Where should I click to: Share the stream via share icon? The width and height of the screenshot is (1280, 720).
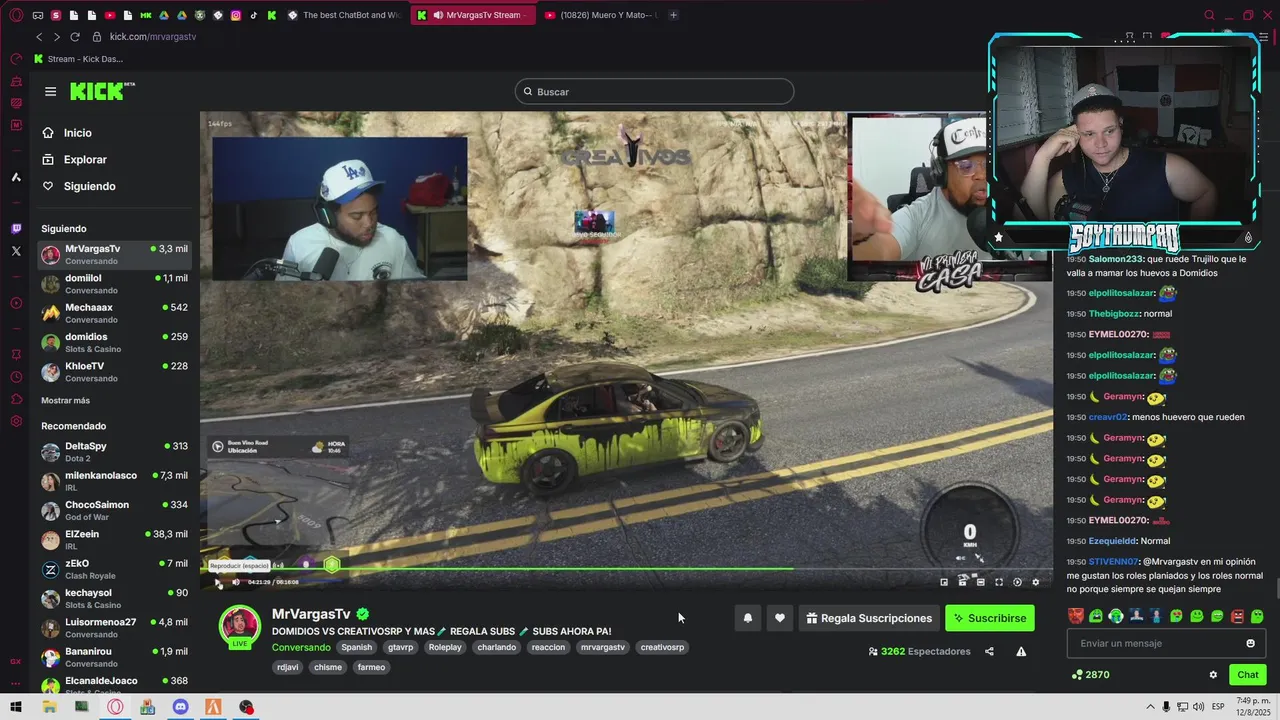tap(989, 651)
